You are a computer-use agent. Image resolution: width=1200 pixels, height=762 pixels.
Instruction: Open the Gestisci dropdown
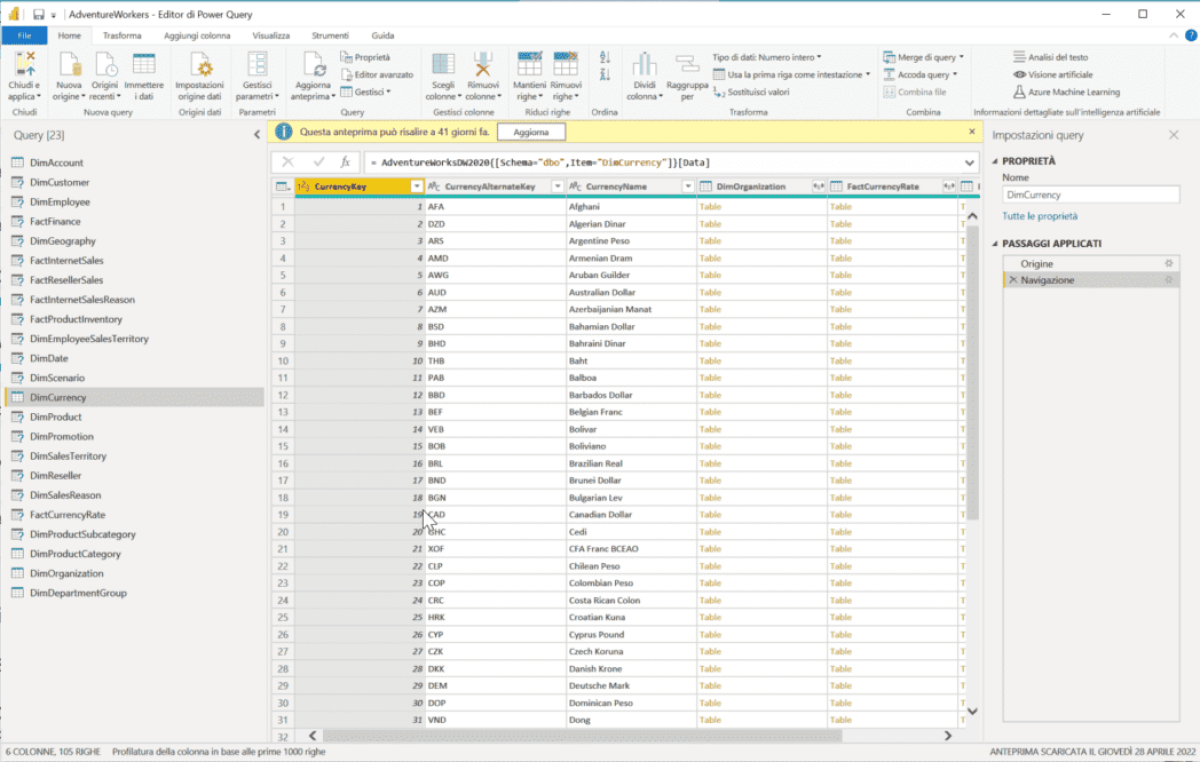click(x=365, y=92)
